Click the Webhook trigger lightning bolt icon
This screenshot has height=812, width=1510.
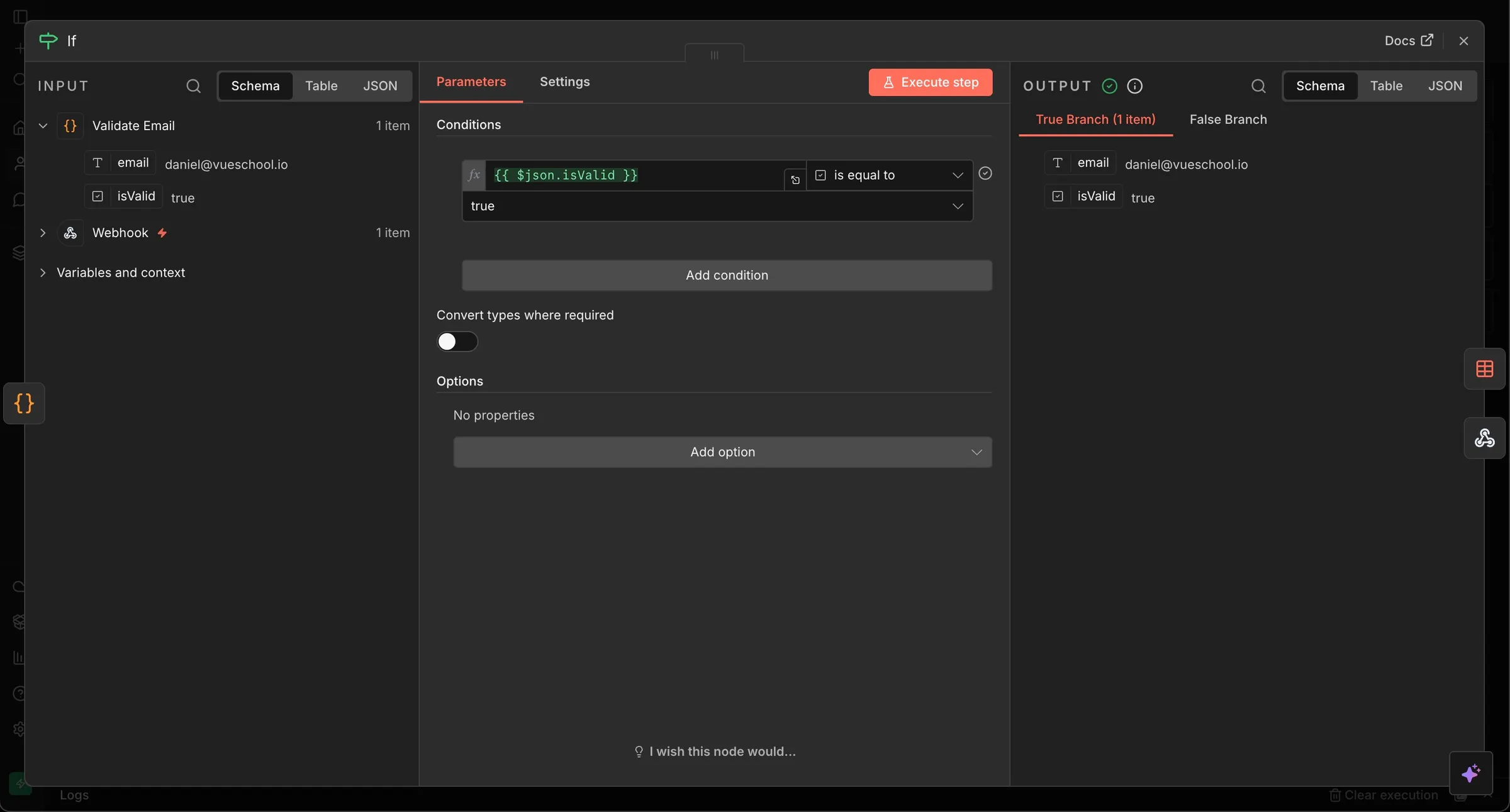[162, 233]
